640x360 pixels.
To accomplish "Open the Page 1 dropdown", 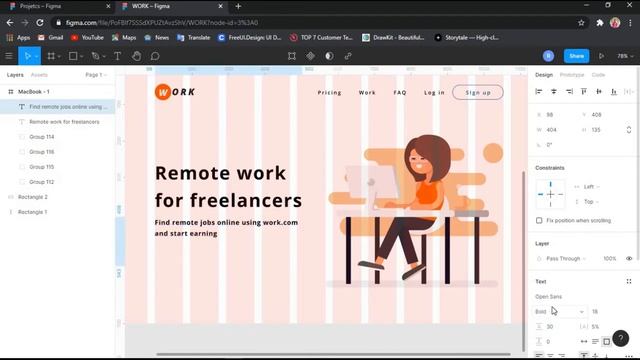I will (x=96, y=75).
